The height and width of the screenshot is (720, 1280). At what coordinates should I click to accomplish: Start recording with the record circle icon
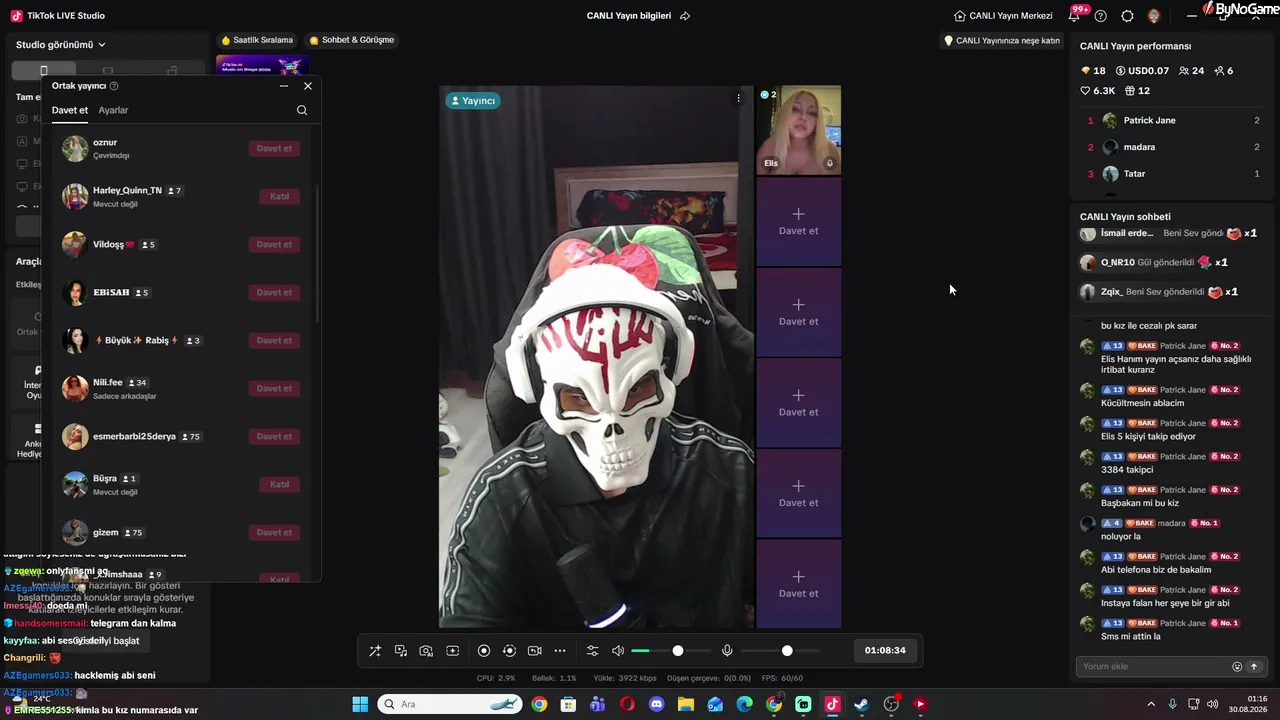484,651
